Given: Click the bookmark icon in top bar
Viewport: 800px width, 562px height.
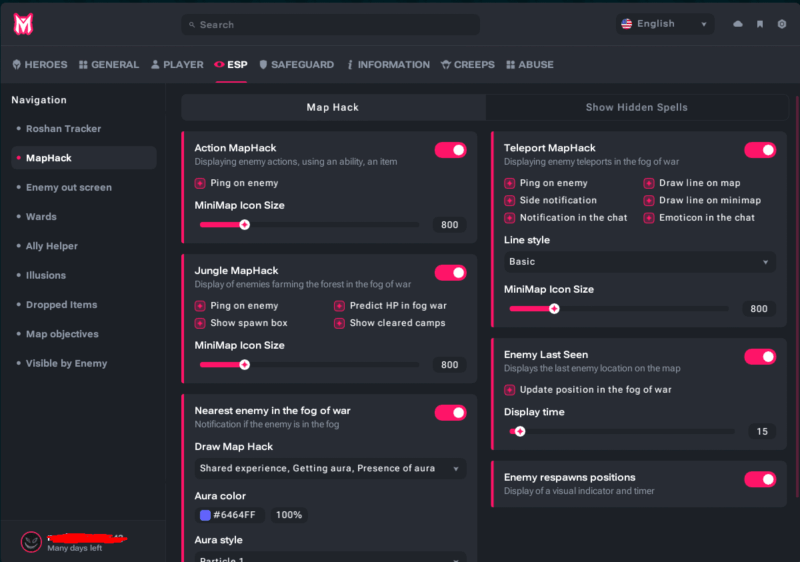Looking at the screenshot, I should [x=760, y=24].
